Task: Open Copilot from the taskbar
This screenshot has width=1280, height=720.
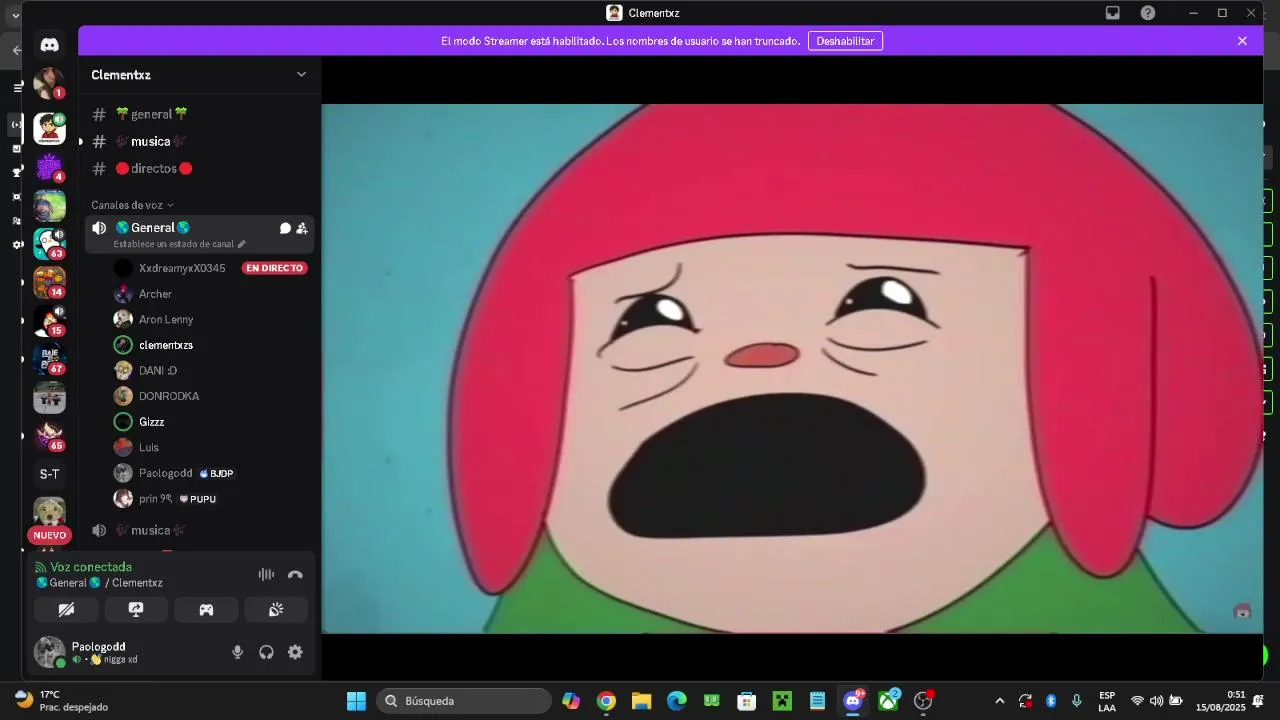Action: click(571, 701)
